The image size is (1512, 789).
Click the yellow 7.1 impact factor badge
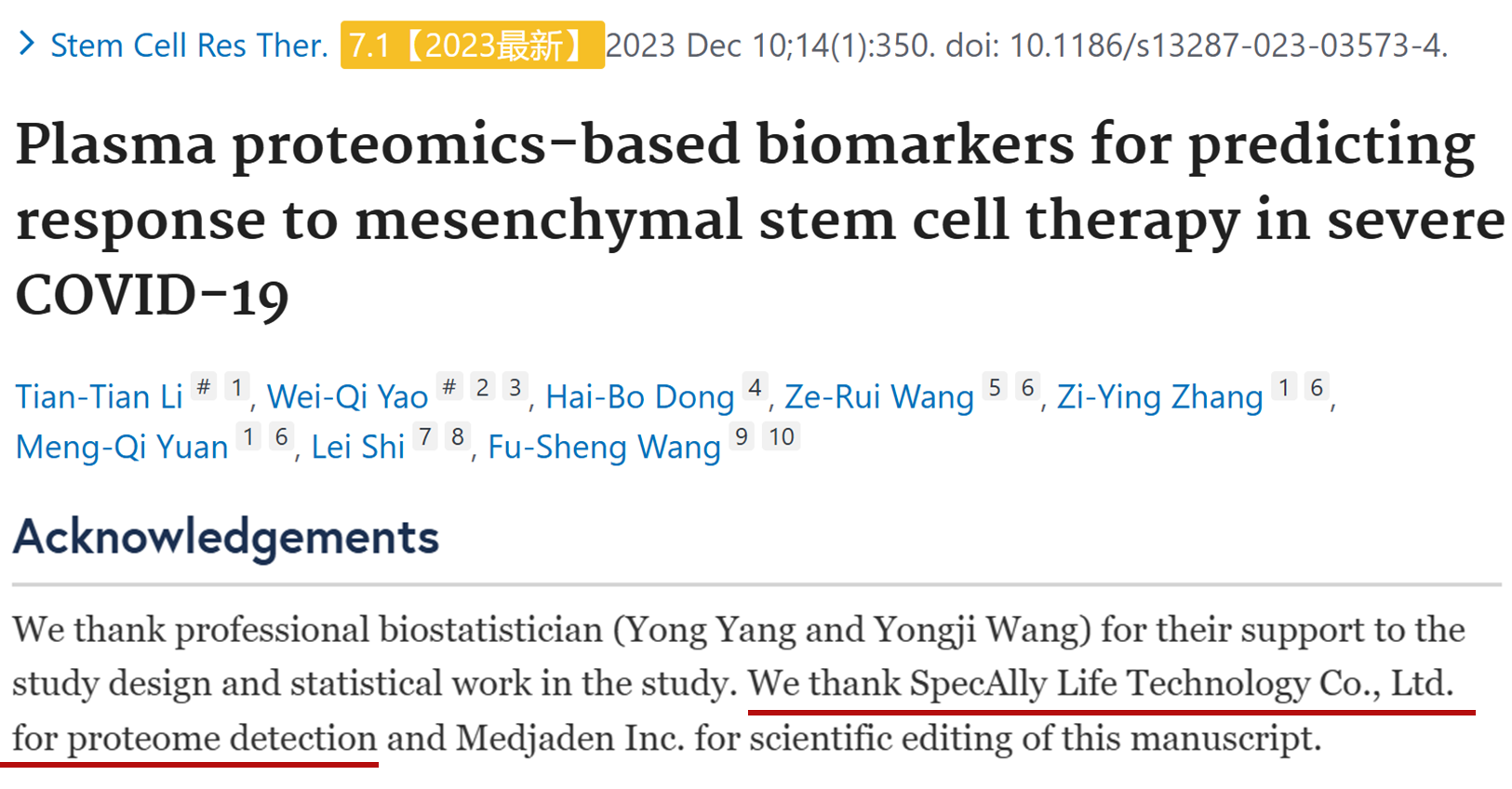(472, 45)
